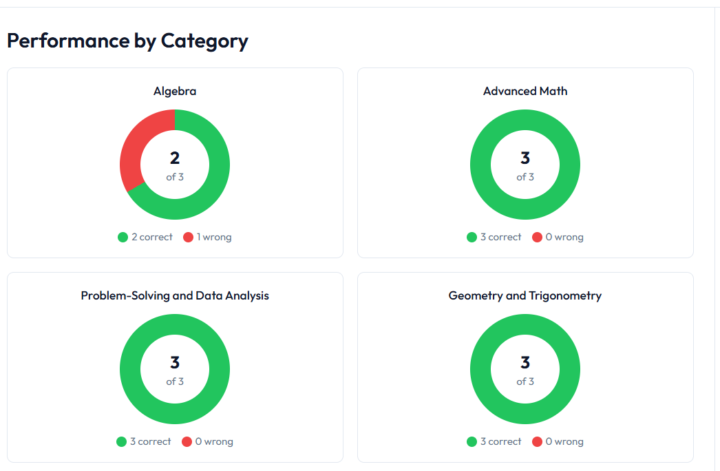Click the Advanced Math category title
The height and width of the screenshot is (471, 720).
pyautogui.click(x=525, y=91)
